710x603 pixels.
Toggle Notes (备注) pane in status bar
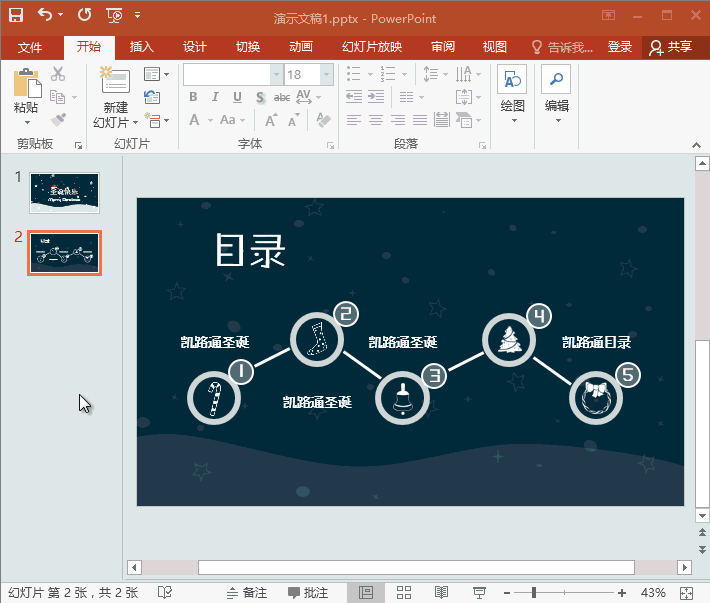tap(247, 592)
